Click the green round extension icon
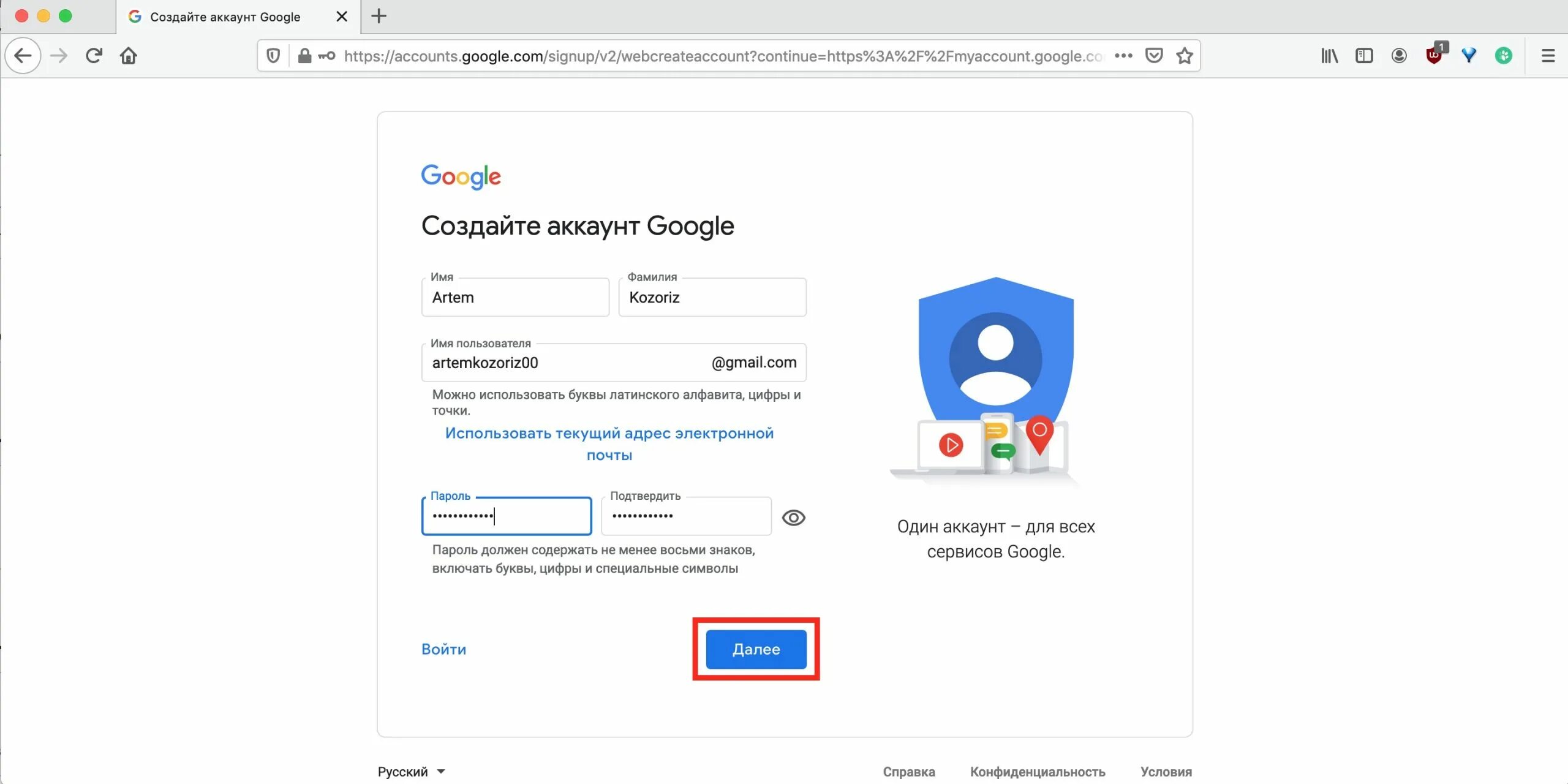This screenshot has height=784, width=1568. click(1504, 56)
